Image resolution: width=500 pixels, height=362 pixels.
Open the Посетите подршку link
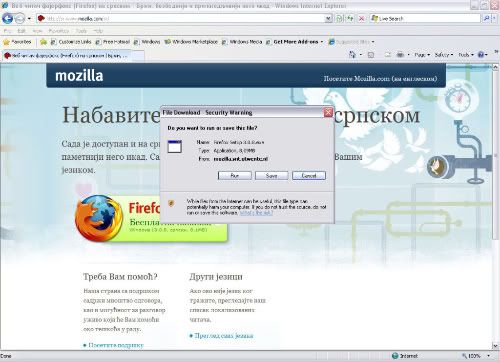click(x=116, y=345)
